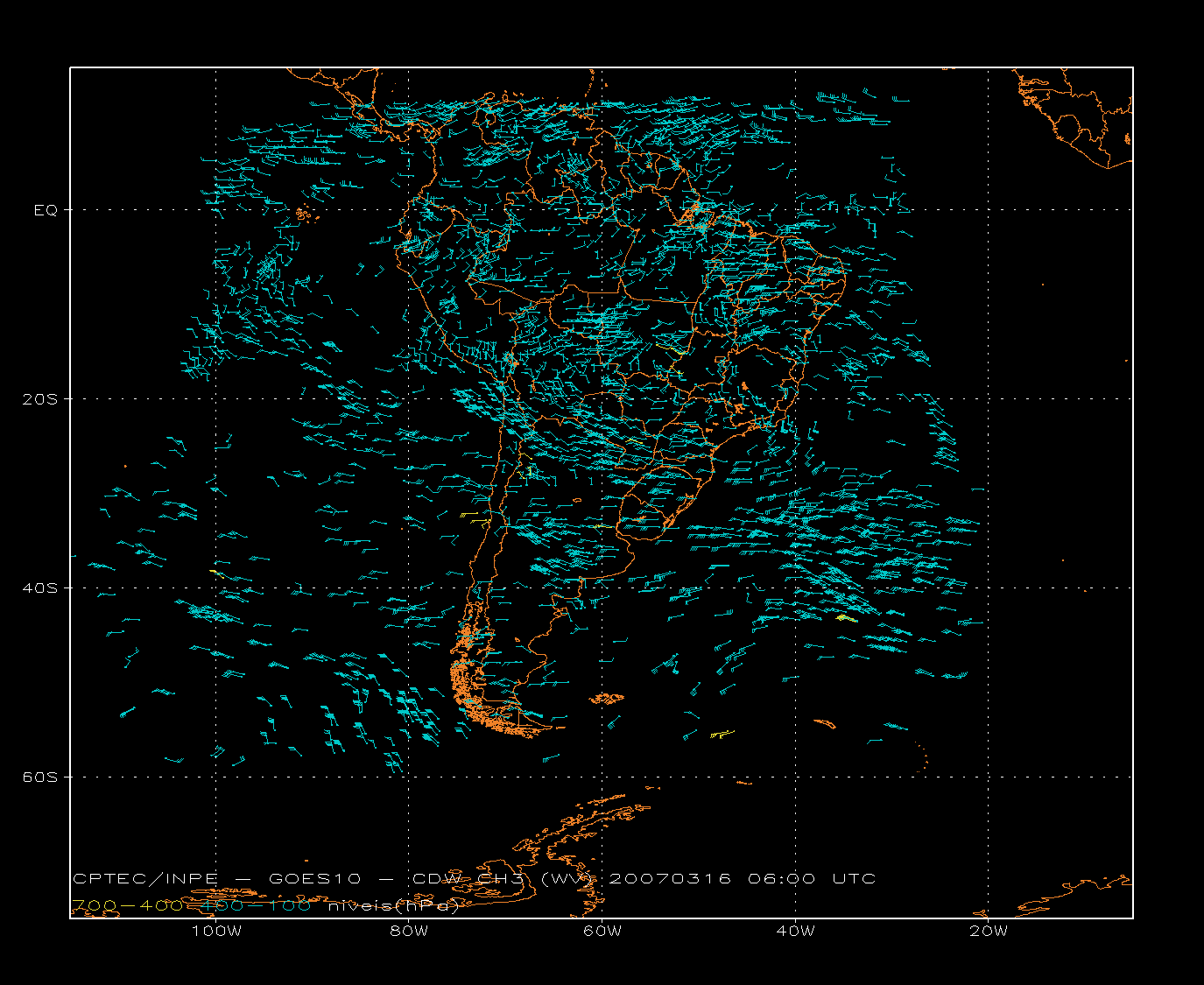
Task: Click the yellow 700-400 level legend
Action: click(128, 906)
